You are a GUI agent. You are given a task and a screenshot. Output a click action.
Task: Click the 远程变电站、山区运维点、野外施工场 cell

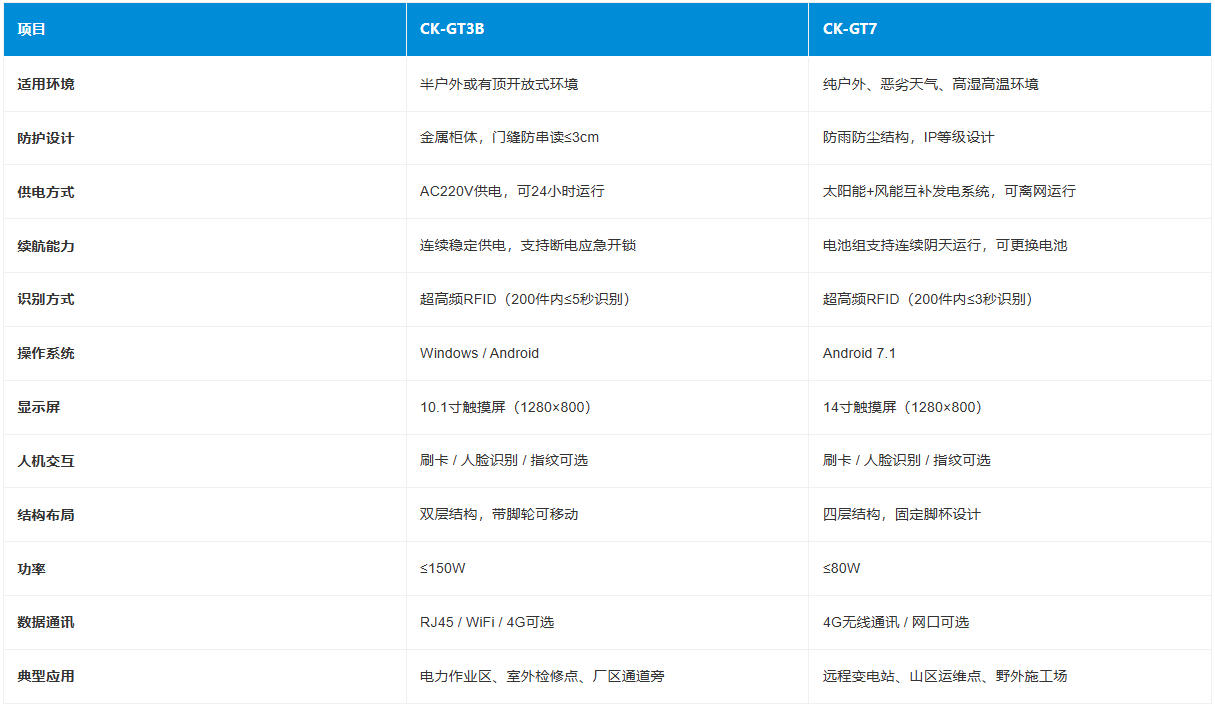[x=944, y=676]
